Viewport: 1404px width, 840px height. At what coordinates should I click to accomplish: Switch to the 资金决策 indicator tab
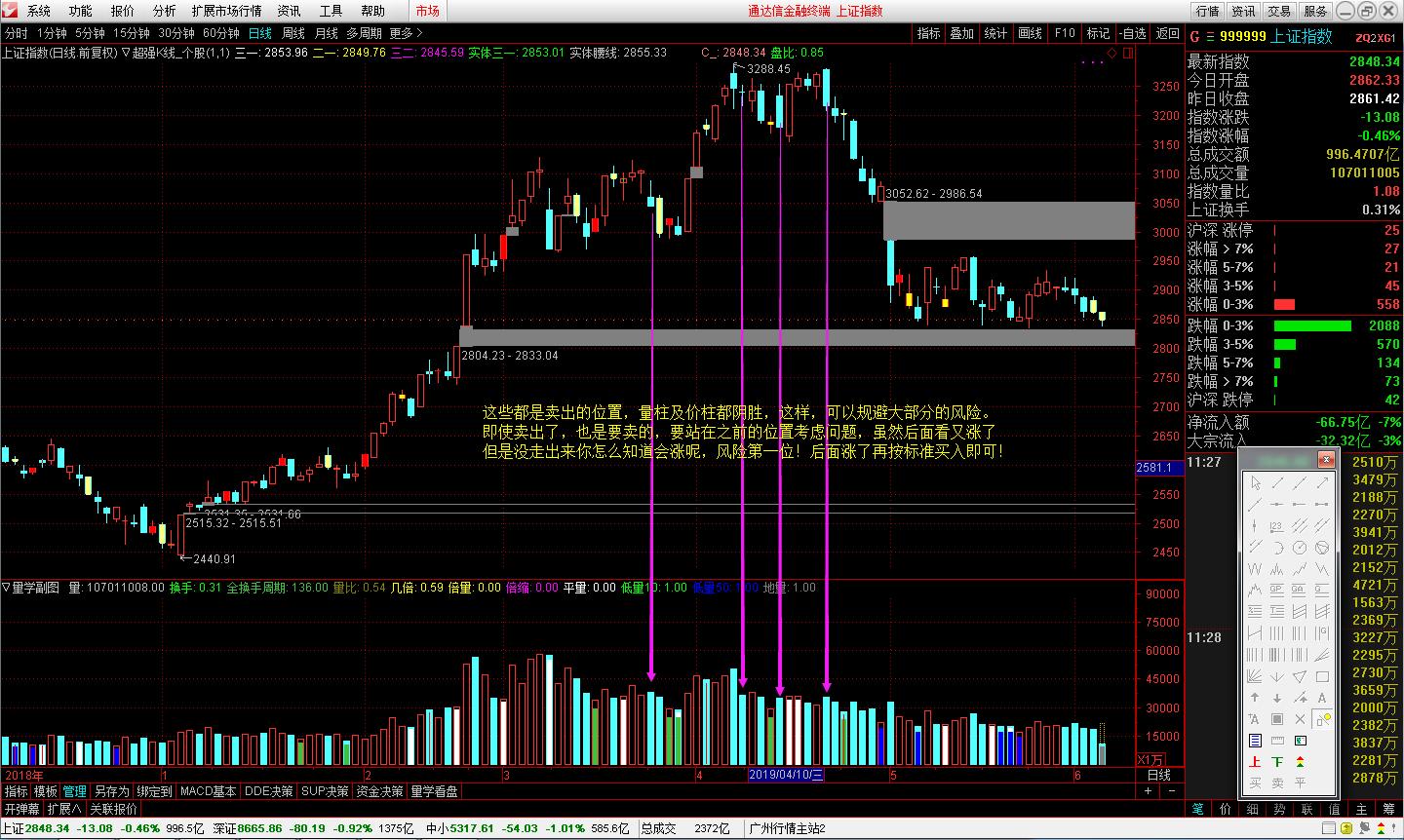click(x=380, y=792)
